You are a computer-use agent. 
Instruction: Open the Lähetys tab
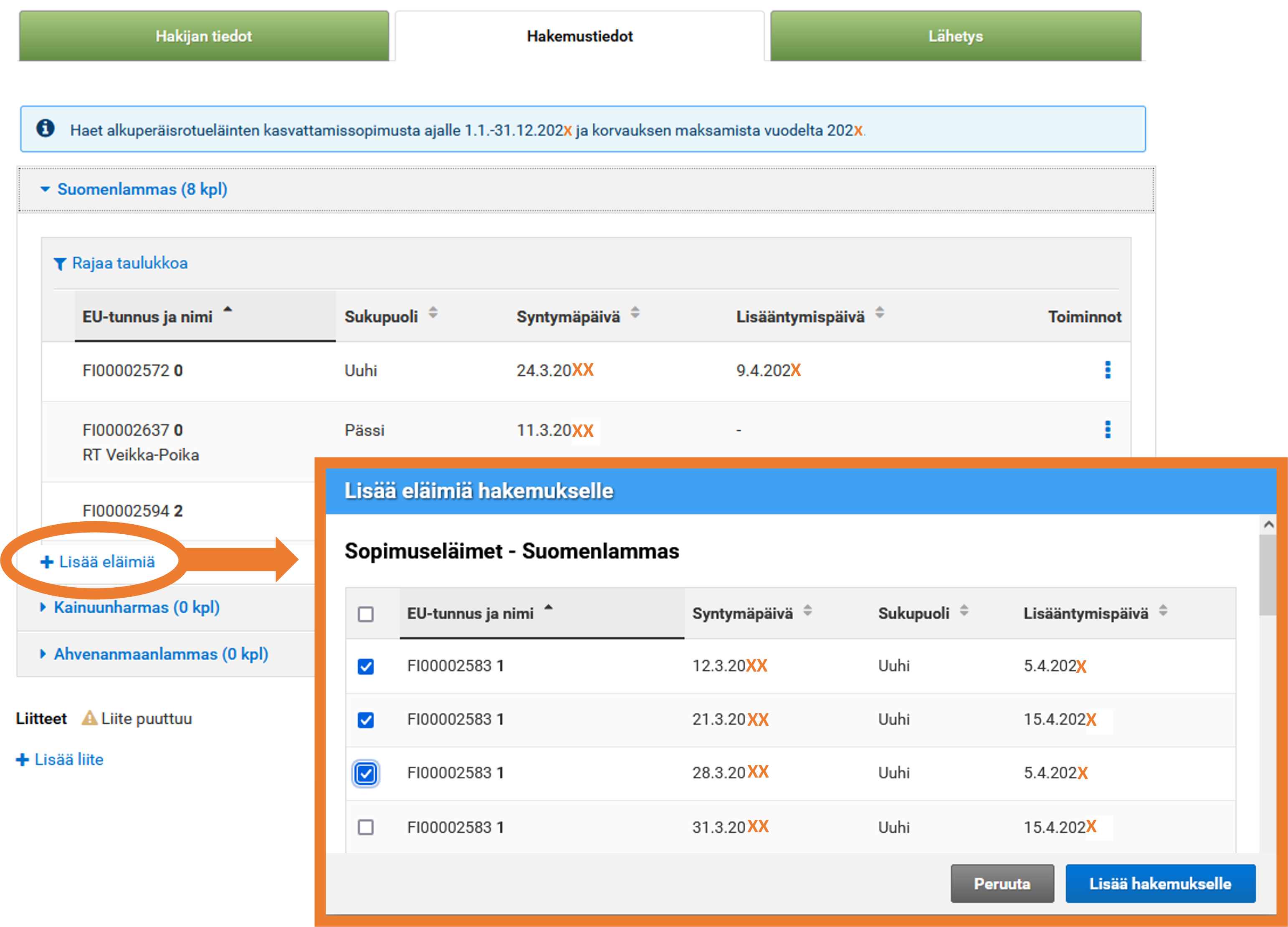[955, 36]
